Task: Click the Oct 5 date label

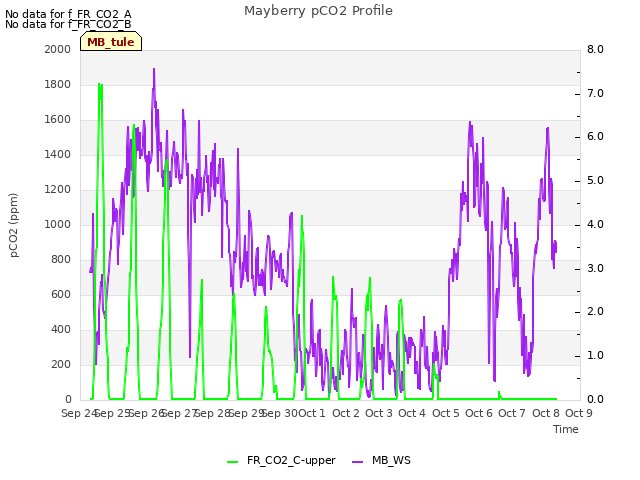Action: point(446,413)
